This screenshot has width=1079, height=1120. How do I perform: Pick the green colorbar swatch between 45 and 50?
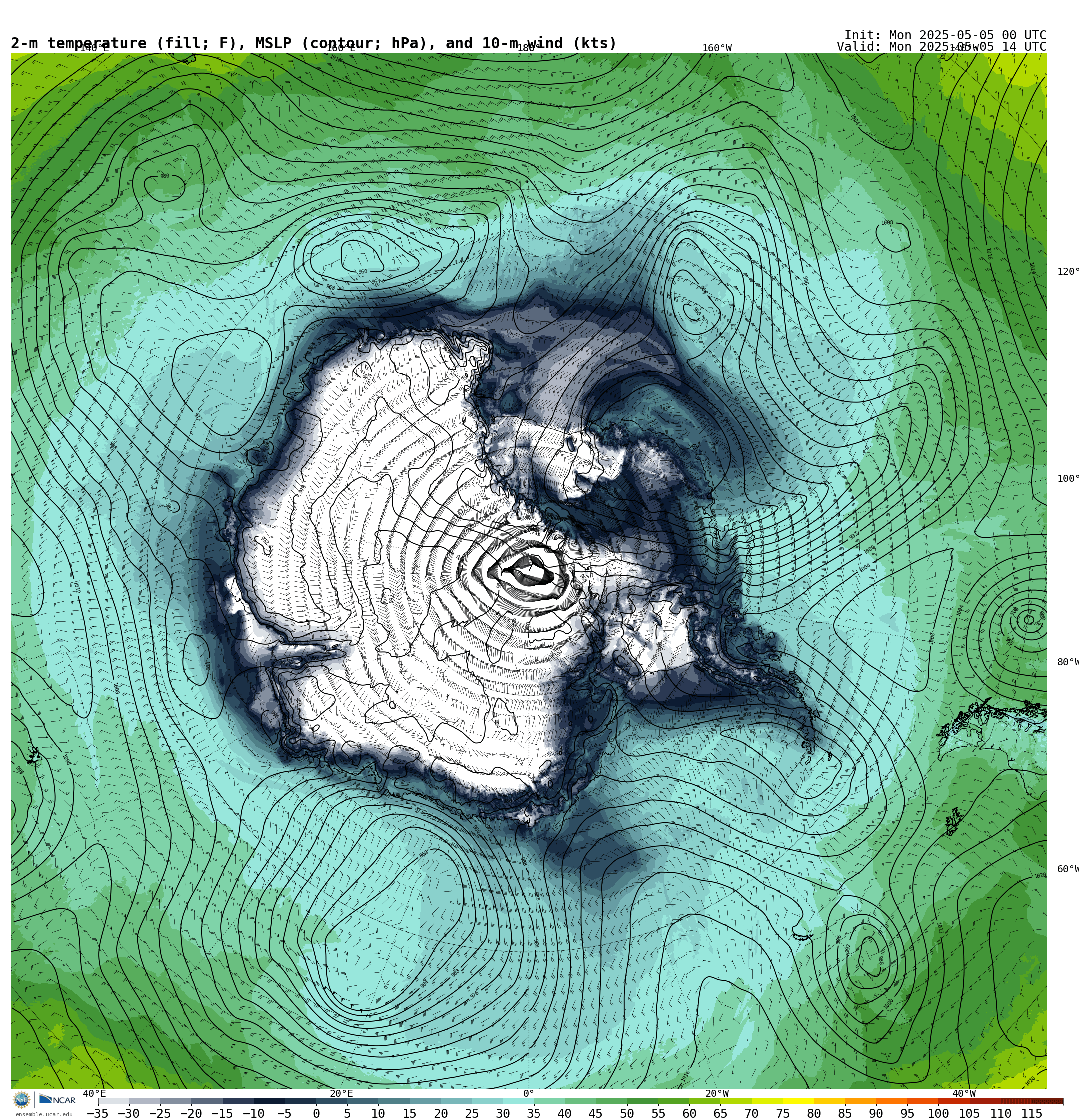point(611,1101)
